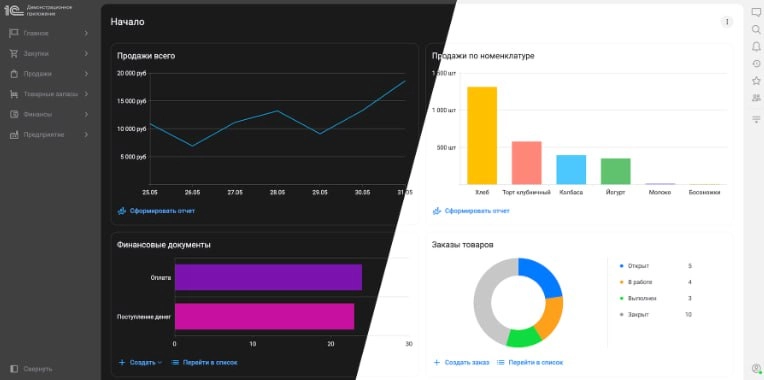
Task: Click the 1C application logo
Action: coord(14,10)
